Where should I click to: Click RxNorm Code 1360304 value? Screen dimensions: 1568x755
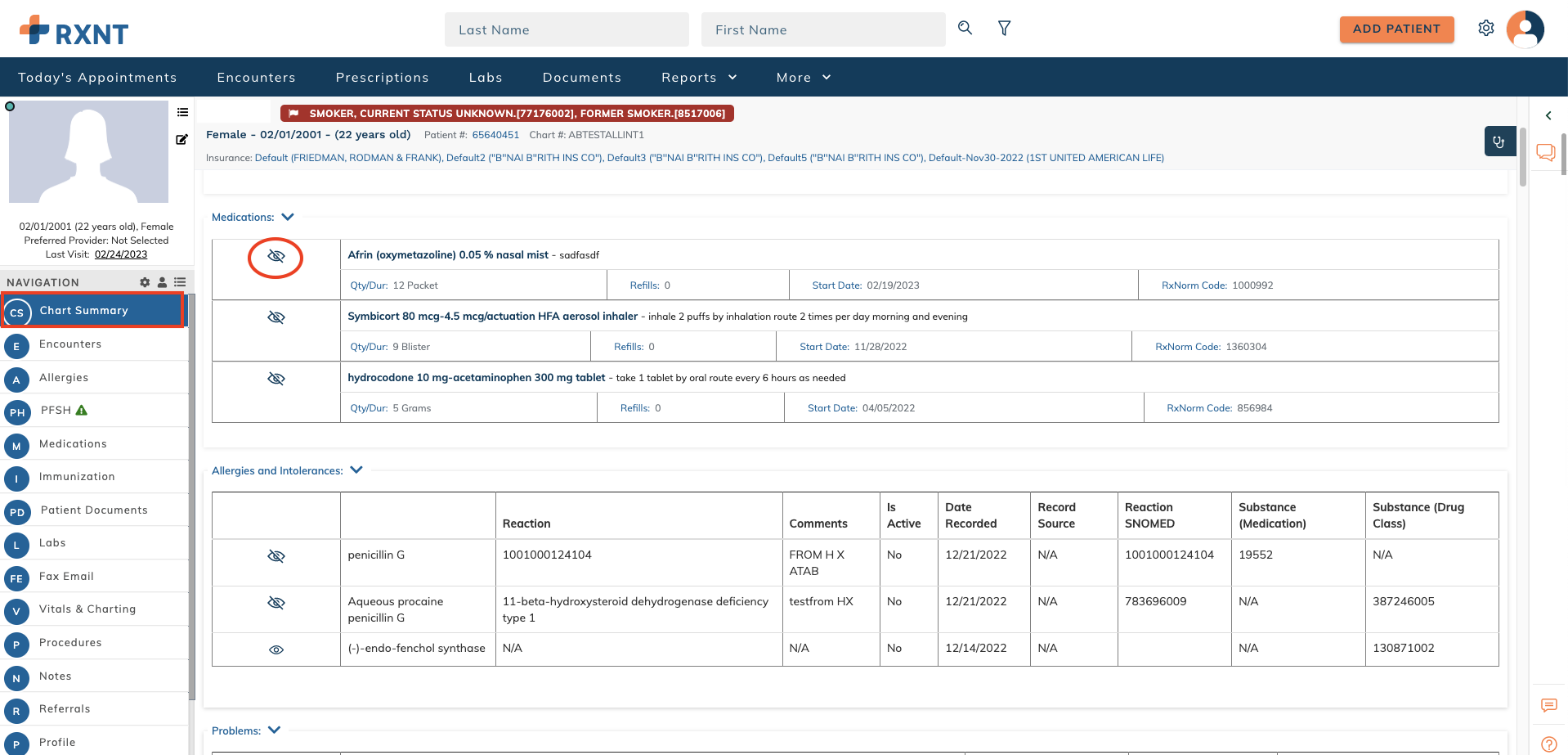1246,347
